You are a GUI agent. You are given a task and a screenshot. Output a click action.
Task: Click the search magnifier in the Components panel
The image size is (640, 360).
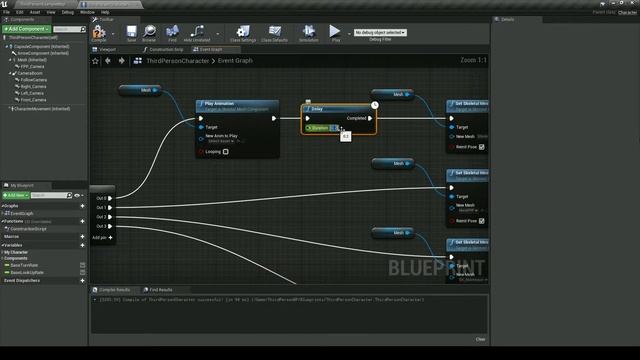pyautogui.click(x=83, y=29)
